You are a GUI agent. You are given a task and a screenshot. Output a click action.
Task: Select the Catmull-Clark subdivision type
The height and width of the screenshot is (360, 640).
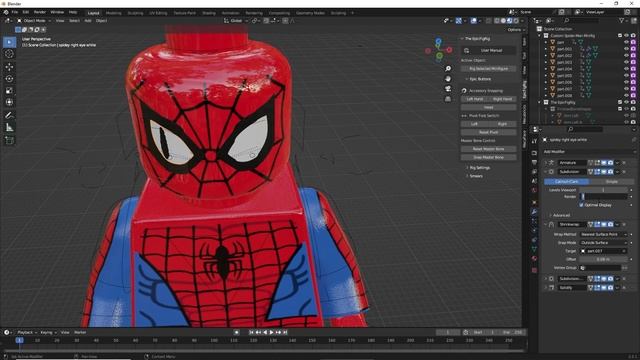click(x=567, y=181)
